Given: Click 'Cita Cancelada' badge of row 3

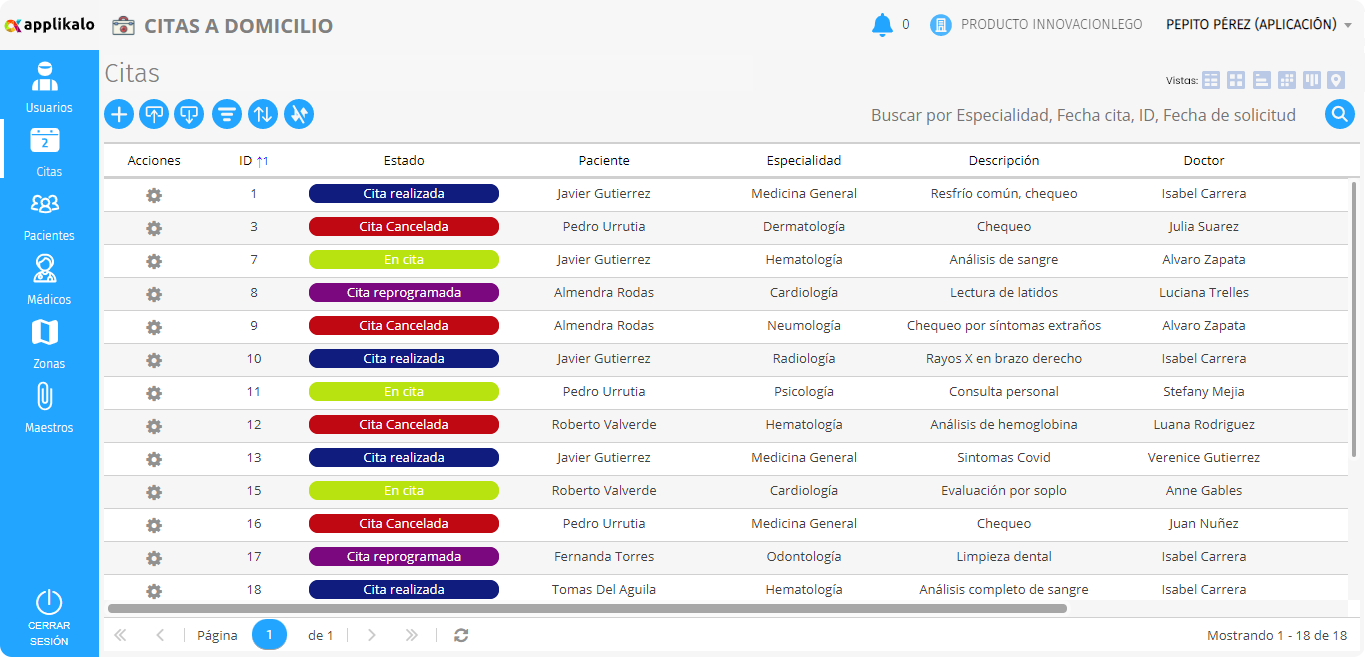Looking at the screenshot, I should 404,227.
